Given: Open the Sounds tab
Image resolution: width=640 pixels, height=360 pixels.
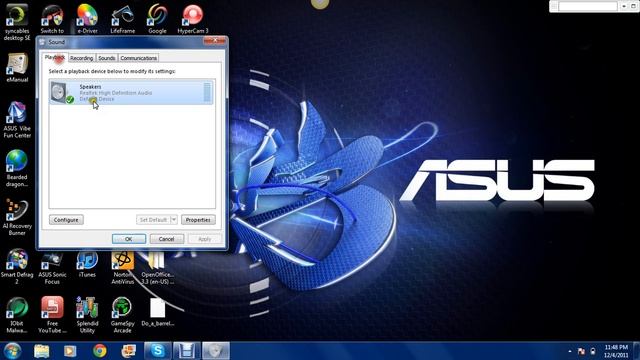Looking at the screenshot, I should coord(107,58).
